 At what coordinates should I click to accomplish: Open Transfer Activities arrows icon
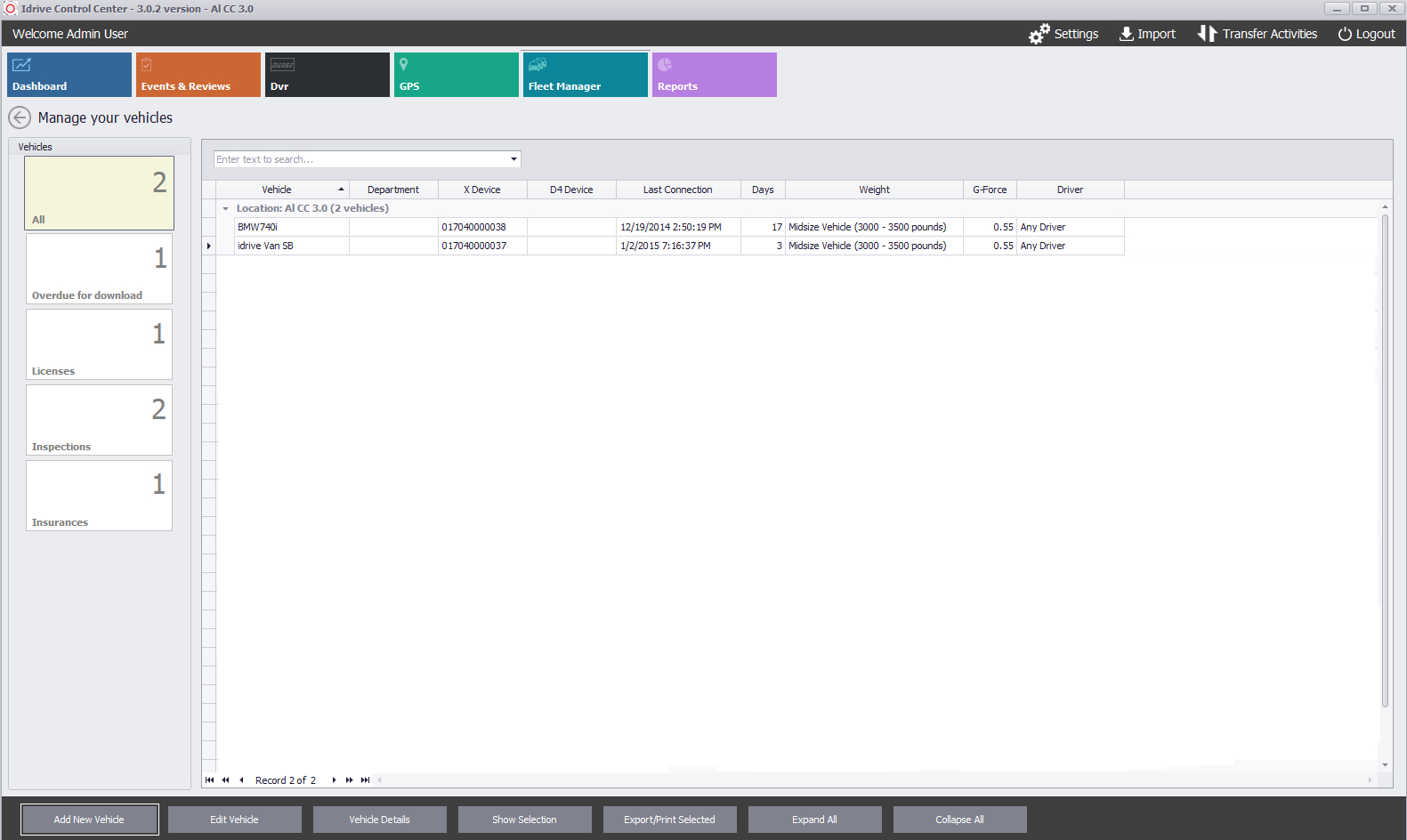coord(1206,34)
